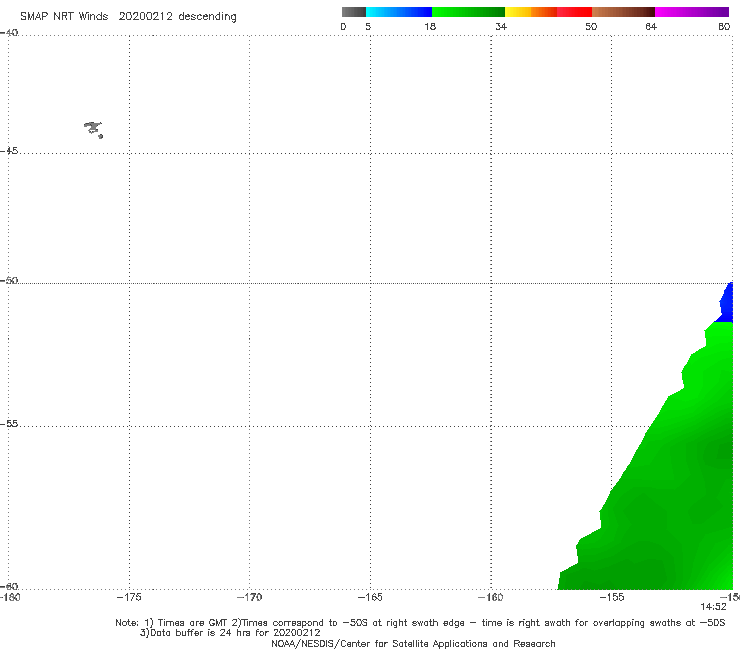Click the longitude label "-175"
Screen dimensions: 740x650
point(129,598)
